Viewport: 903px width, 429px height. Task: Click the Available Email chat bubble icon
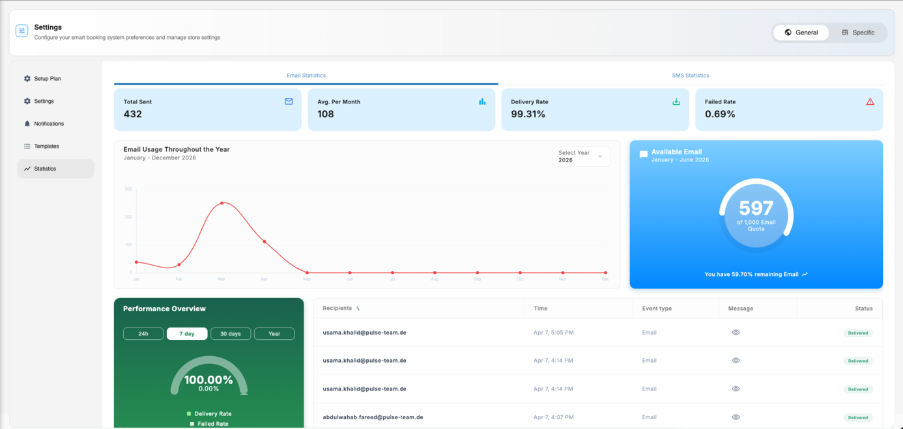643,155
